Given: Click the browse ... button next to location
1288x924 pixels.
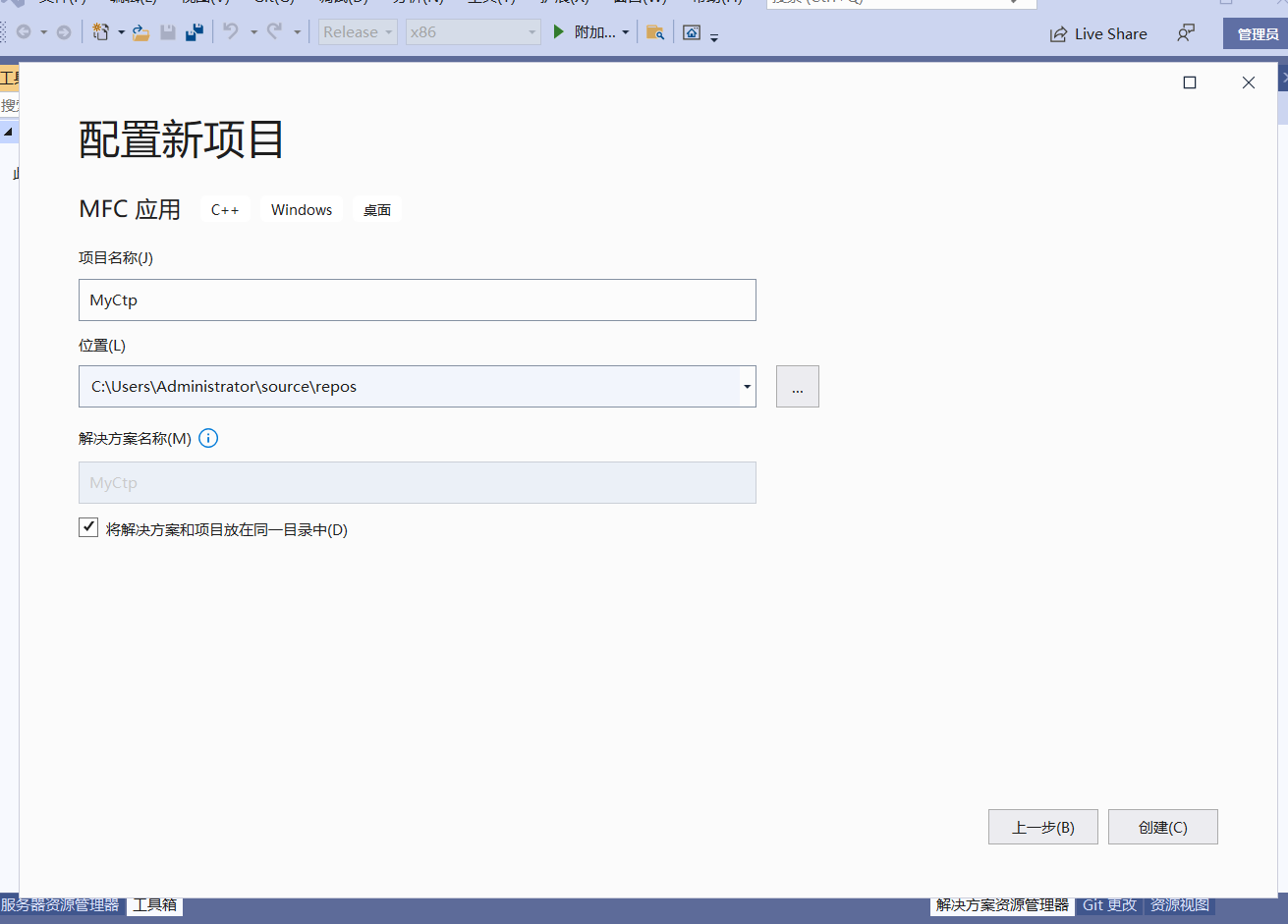Looking at the screenshot, I should 797,386.
